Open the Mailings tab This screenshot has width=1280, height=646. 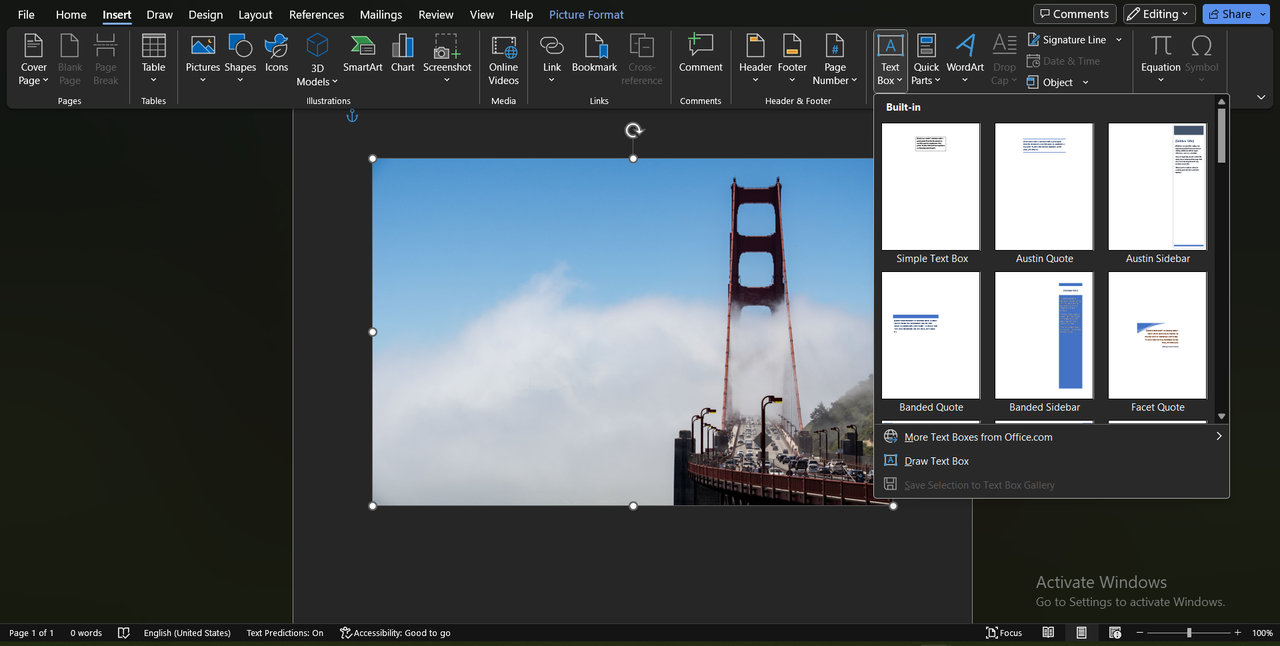tap(381, 15)
